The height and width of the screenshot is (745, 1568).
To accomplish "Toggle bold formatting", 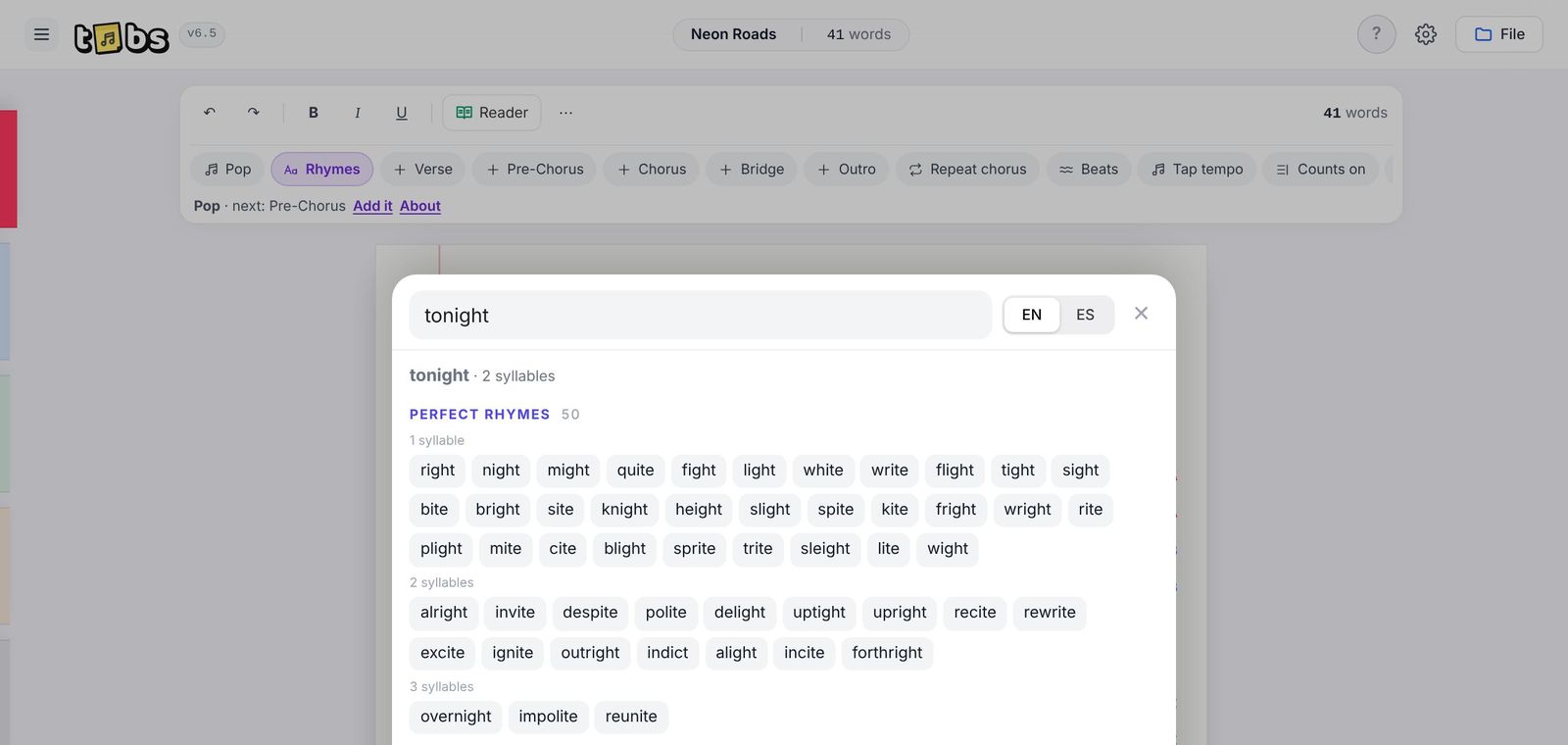I will [x=314, y=113].
